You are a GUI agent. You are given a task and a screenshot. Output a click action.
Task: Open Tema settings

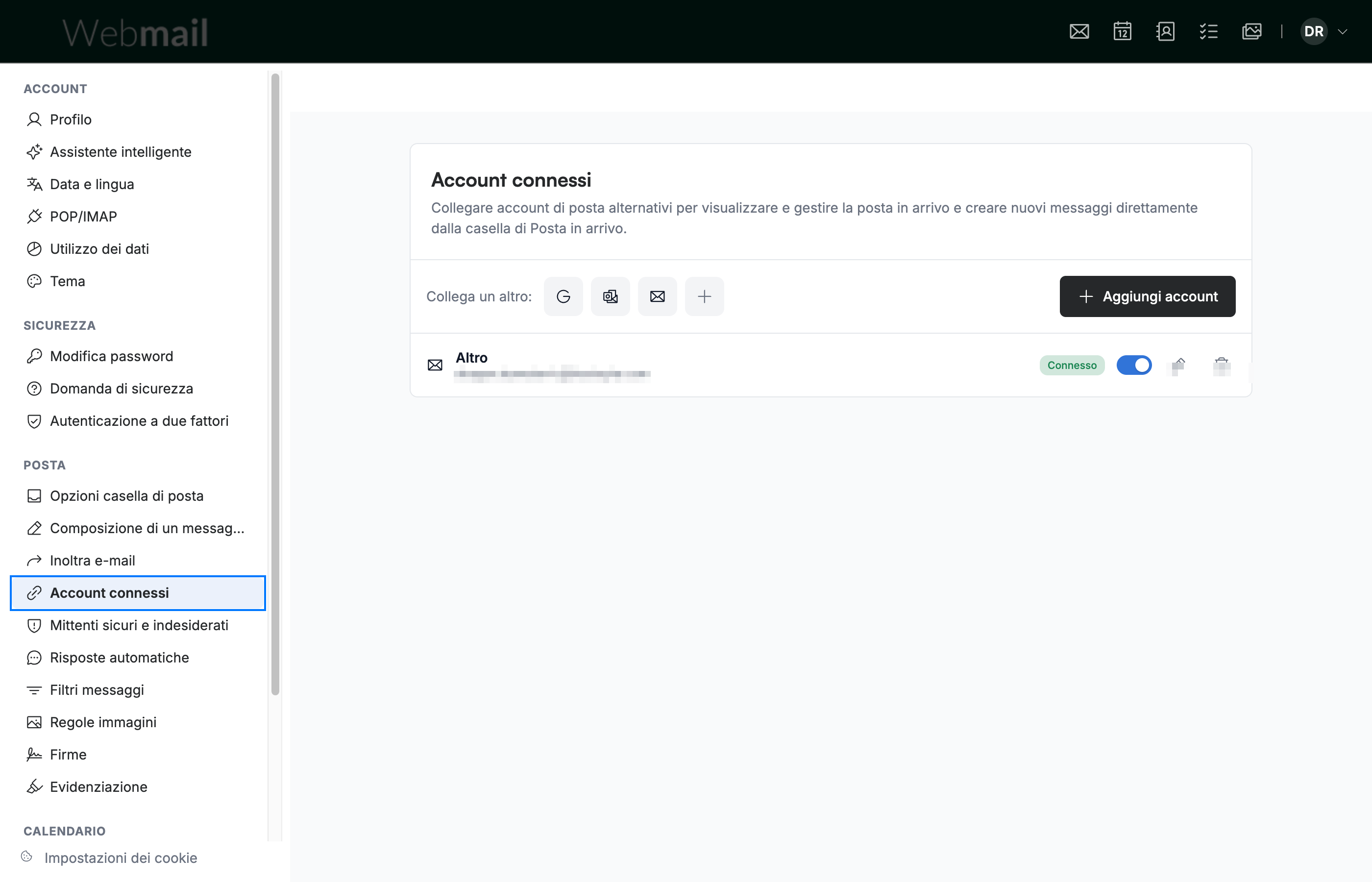coord(138,281)
